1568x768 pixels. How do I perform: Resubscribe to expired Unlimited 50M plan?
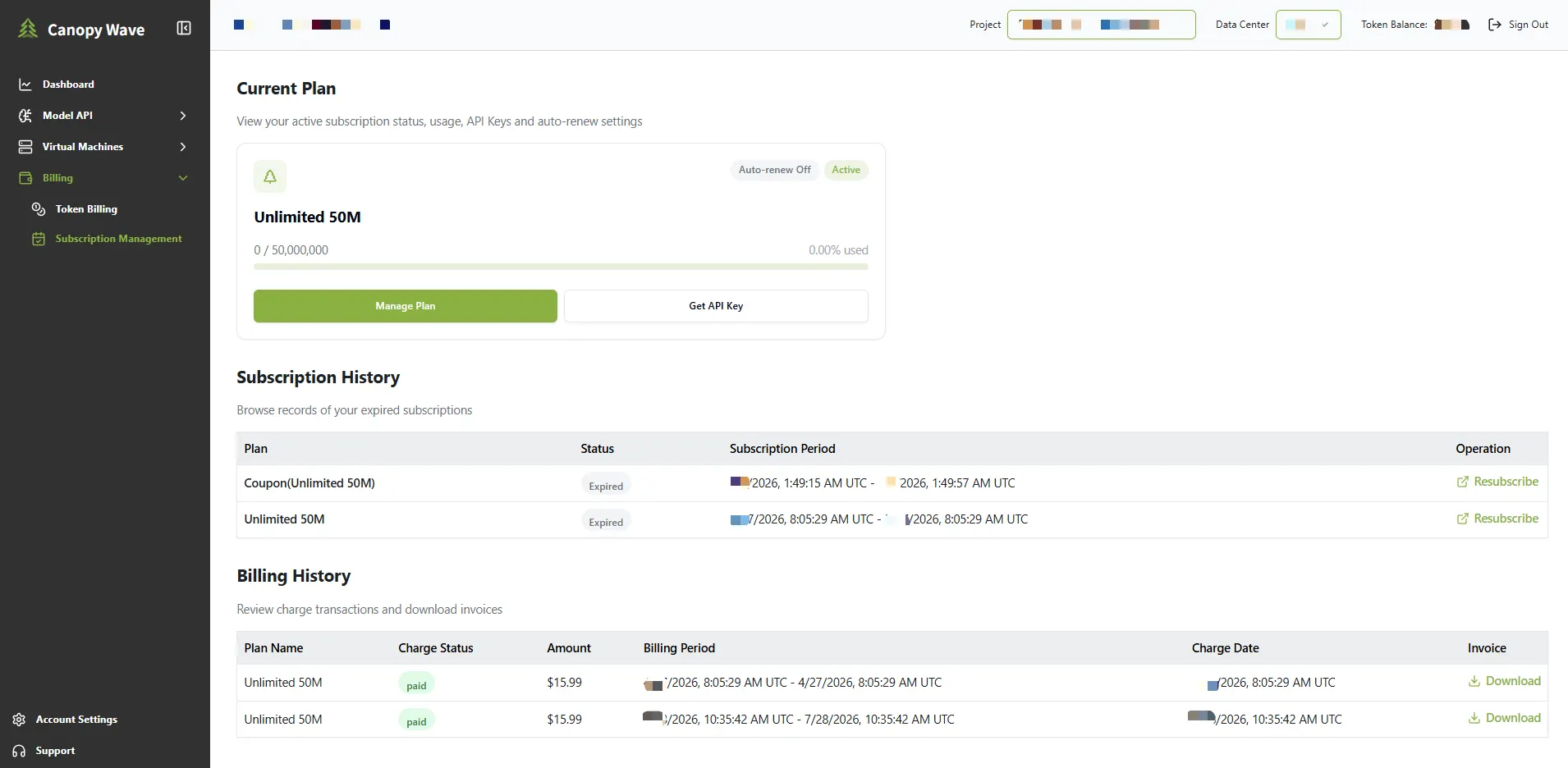click(1497, 519)
